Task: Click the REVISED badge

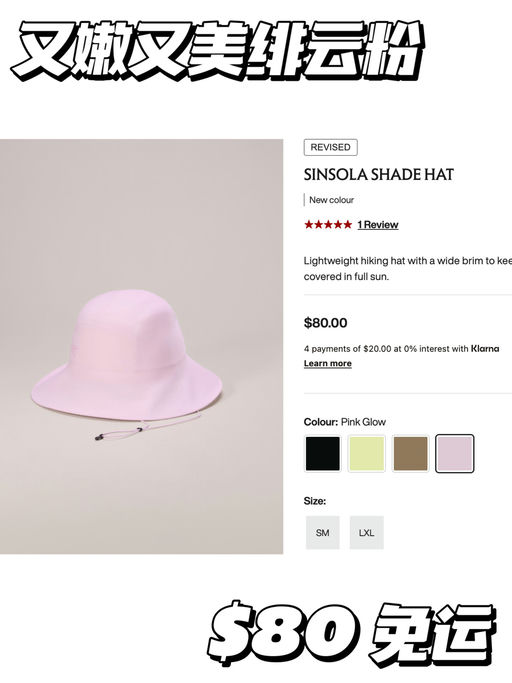Action: click(x=330, y=147)
